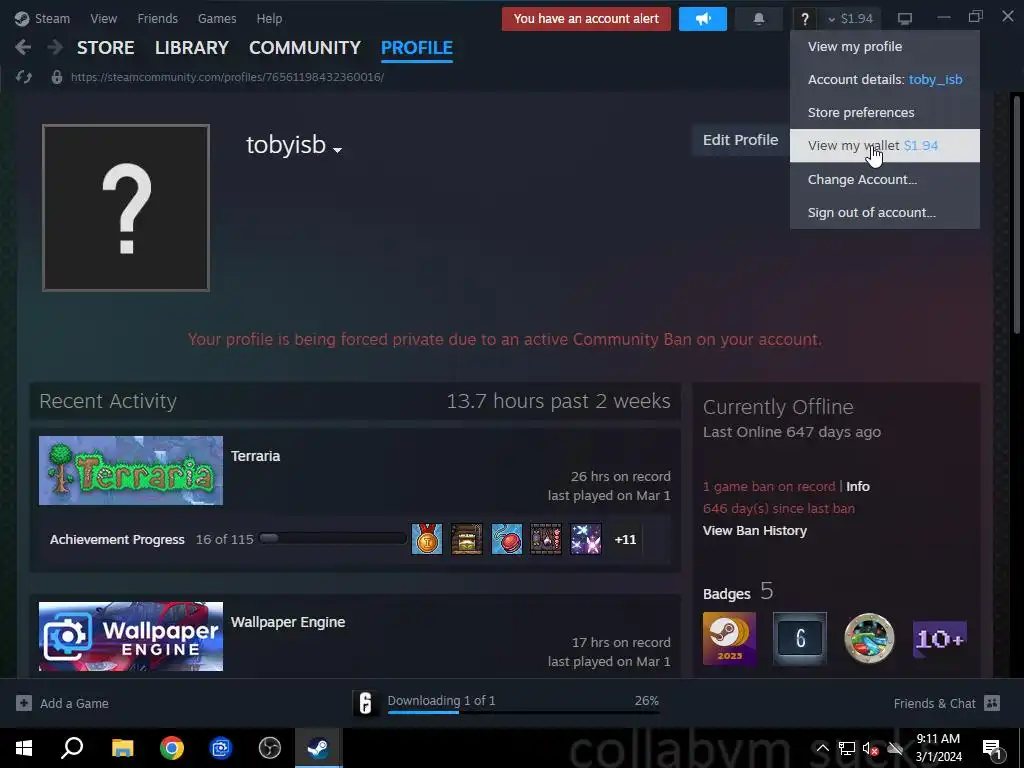The image size is (1024, 768).
Task: Open the Friends & Chat icon
Action: pos(991,703)
